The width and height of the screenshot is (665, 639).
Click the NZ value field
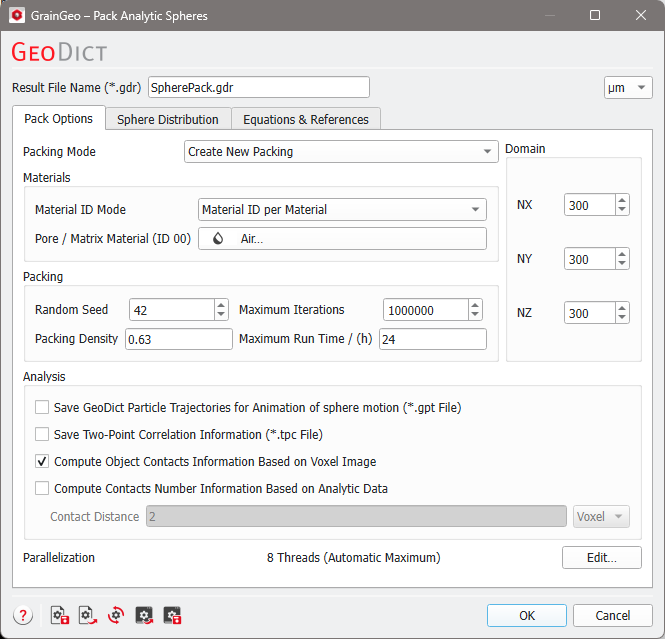[590, 313]
